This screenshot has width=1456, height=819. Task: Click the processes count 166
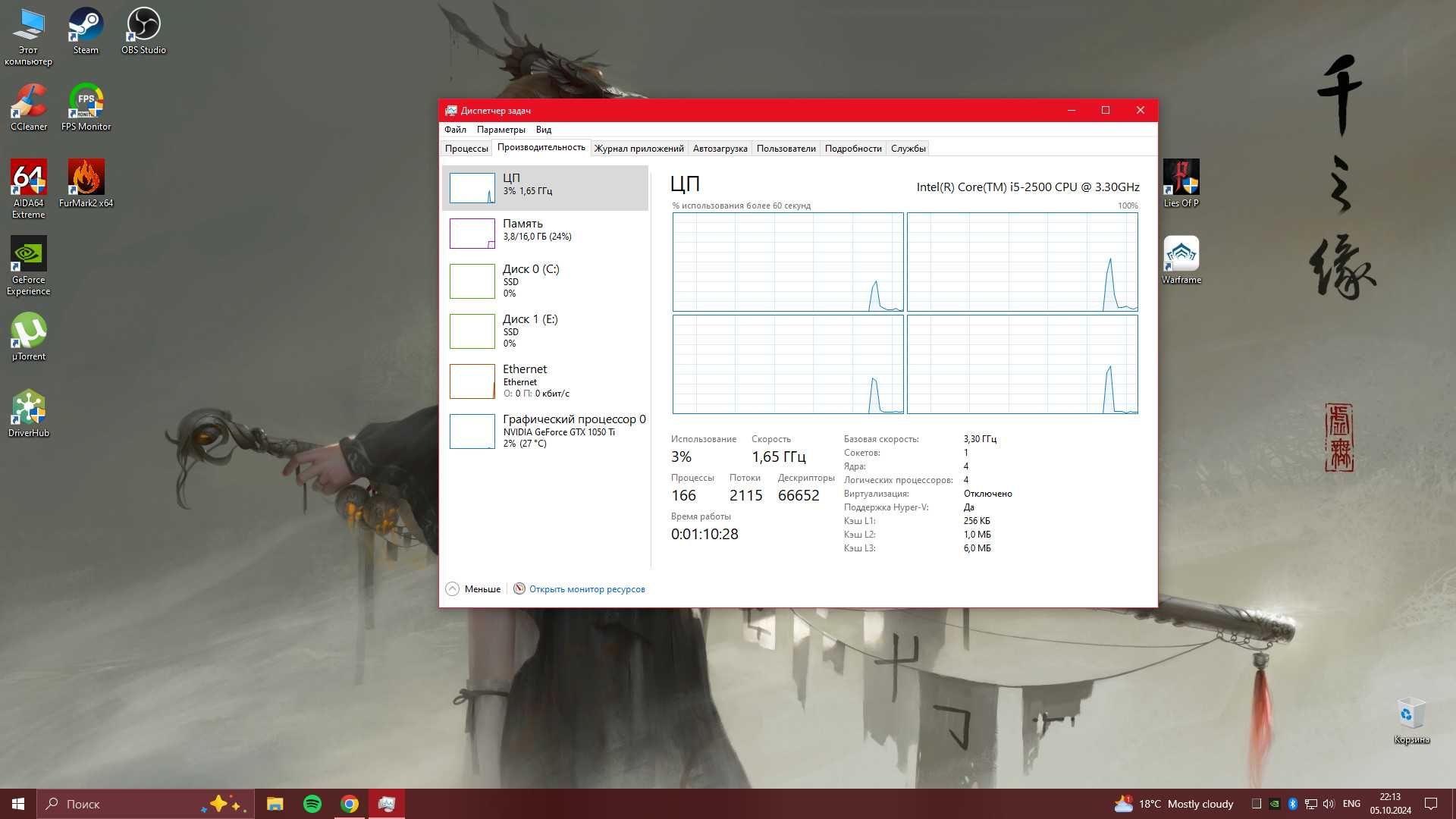pyautogui.click(x=683, y=495)
